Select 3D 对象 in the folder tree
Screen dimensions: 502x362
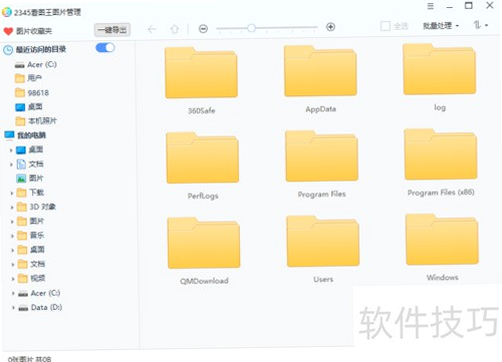pyautogui.click(x=43, y=207)
